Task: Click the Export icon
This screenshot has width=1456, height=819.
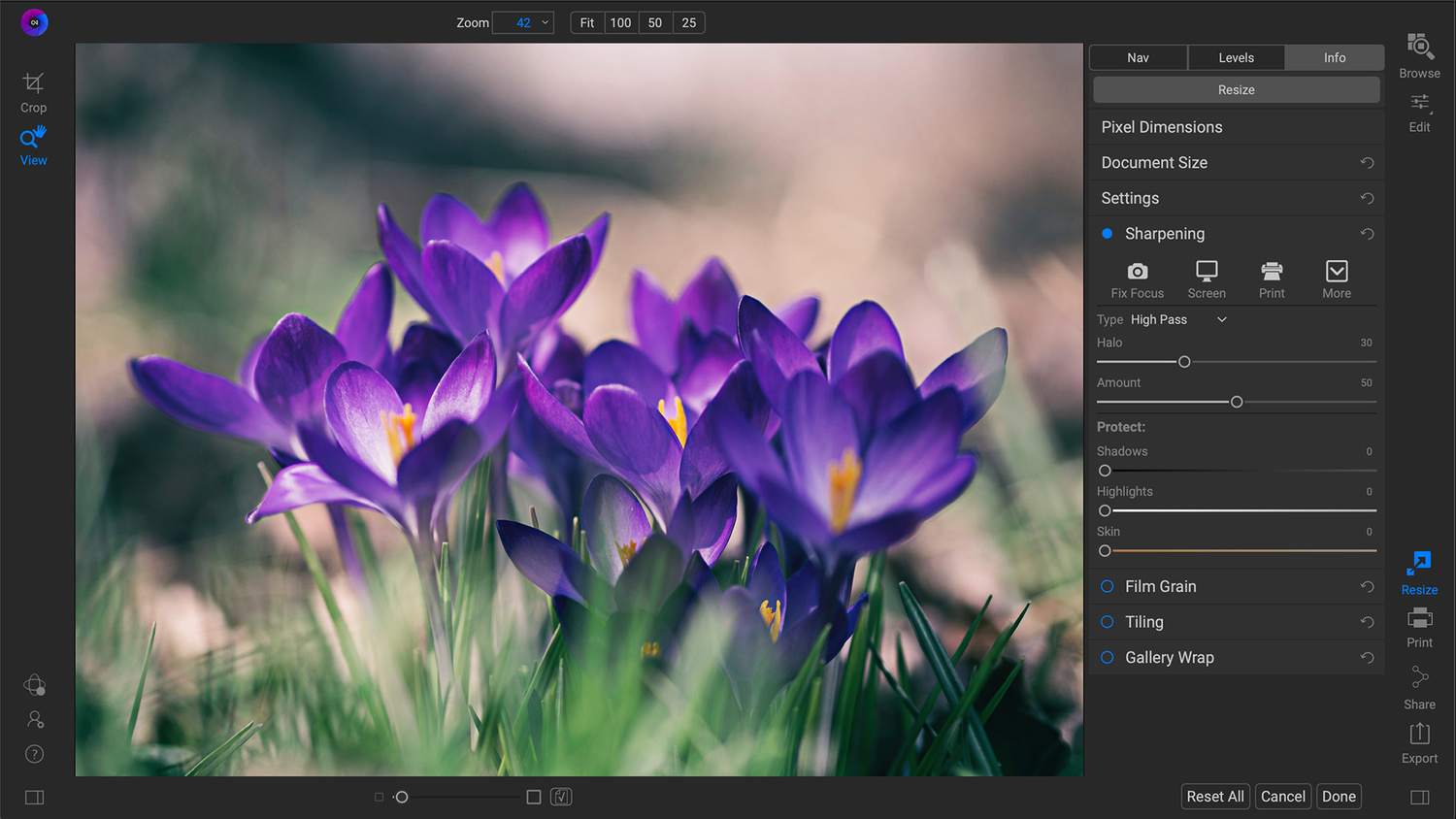Action: 1419,742
